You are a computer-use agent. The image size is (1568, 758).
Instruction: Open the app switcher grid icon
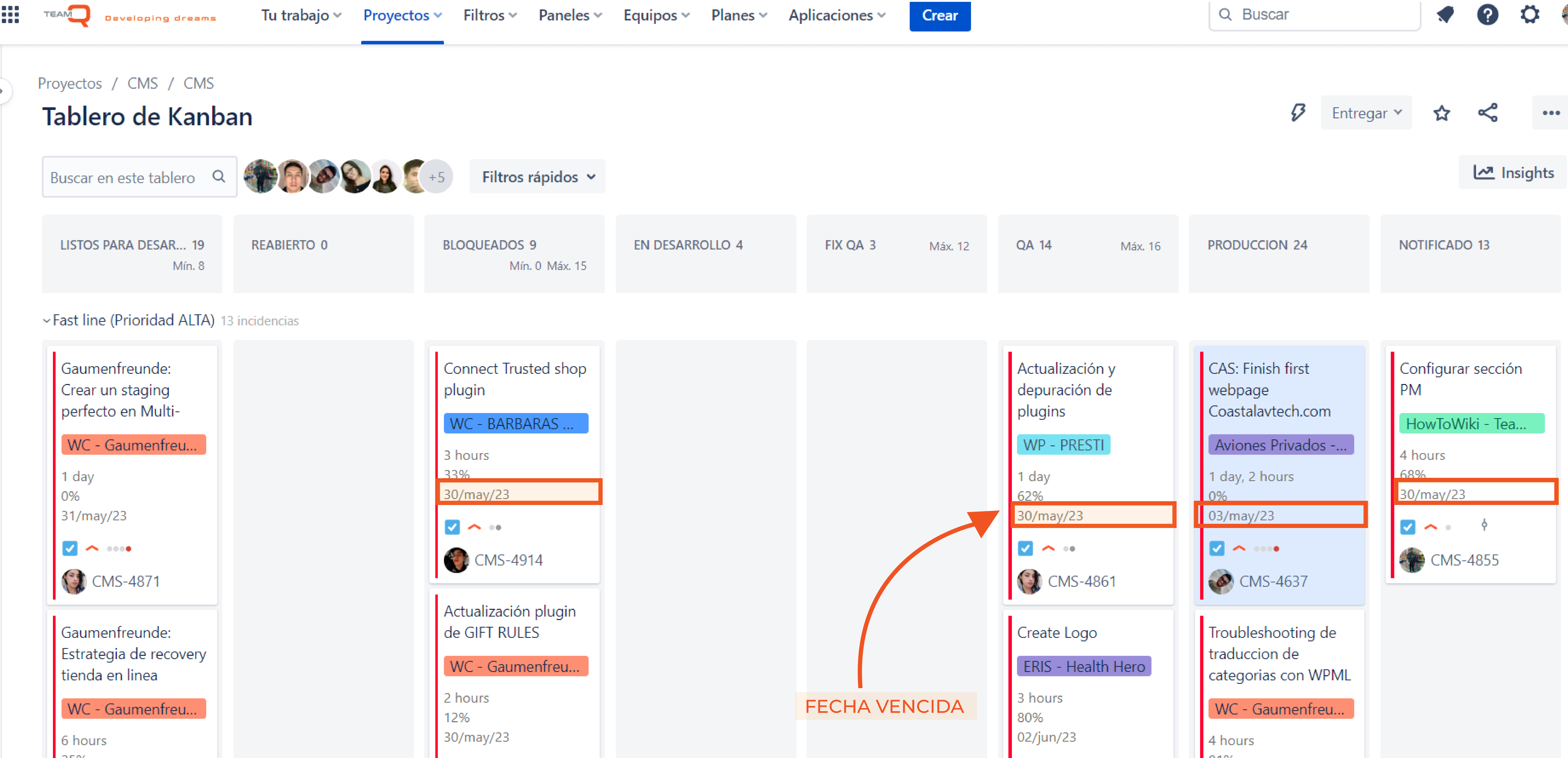pyautogui.click(x=10, y=15)
